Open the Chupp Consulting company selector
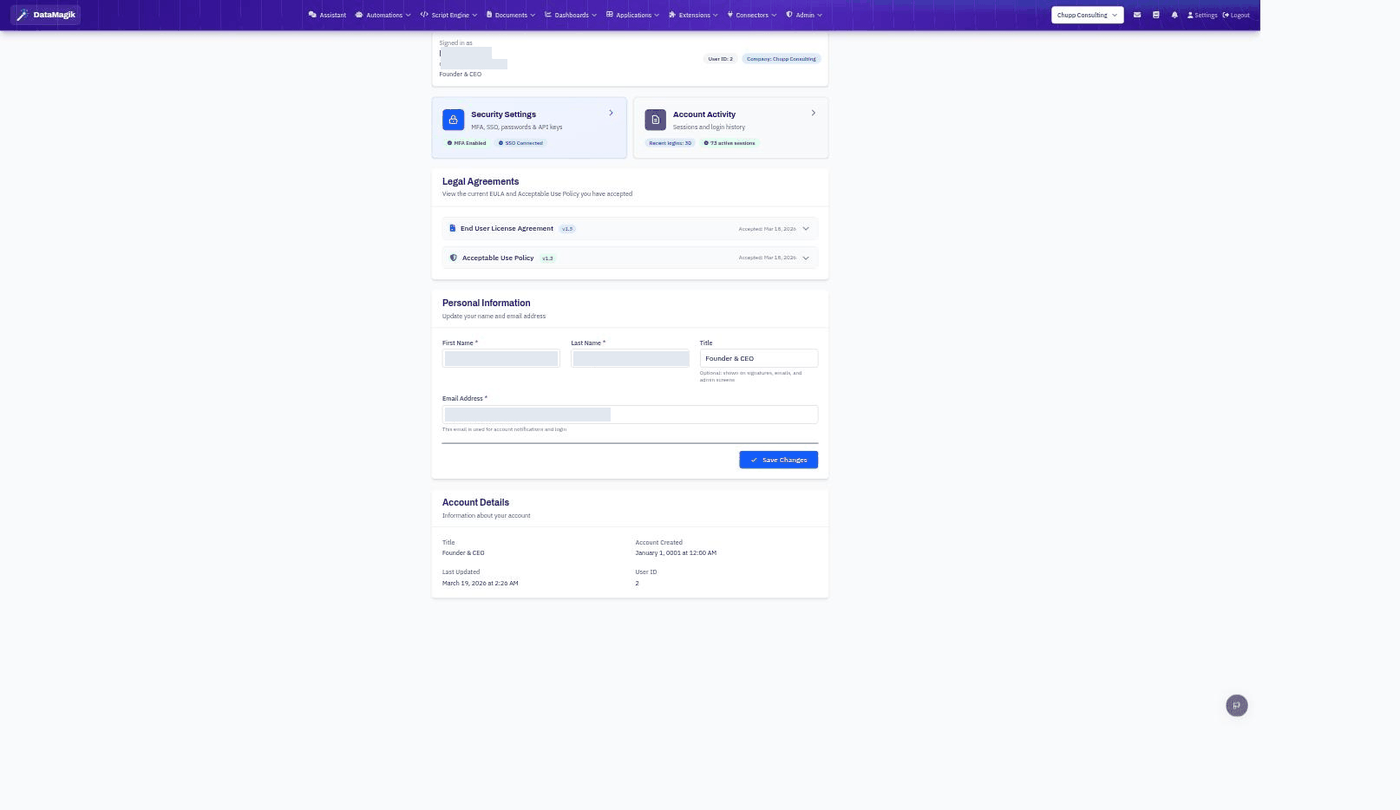 1087,15
